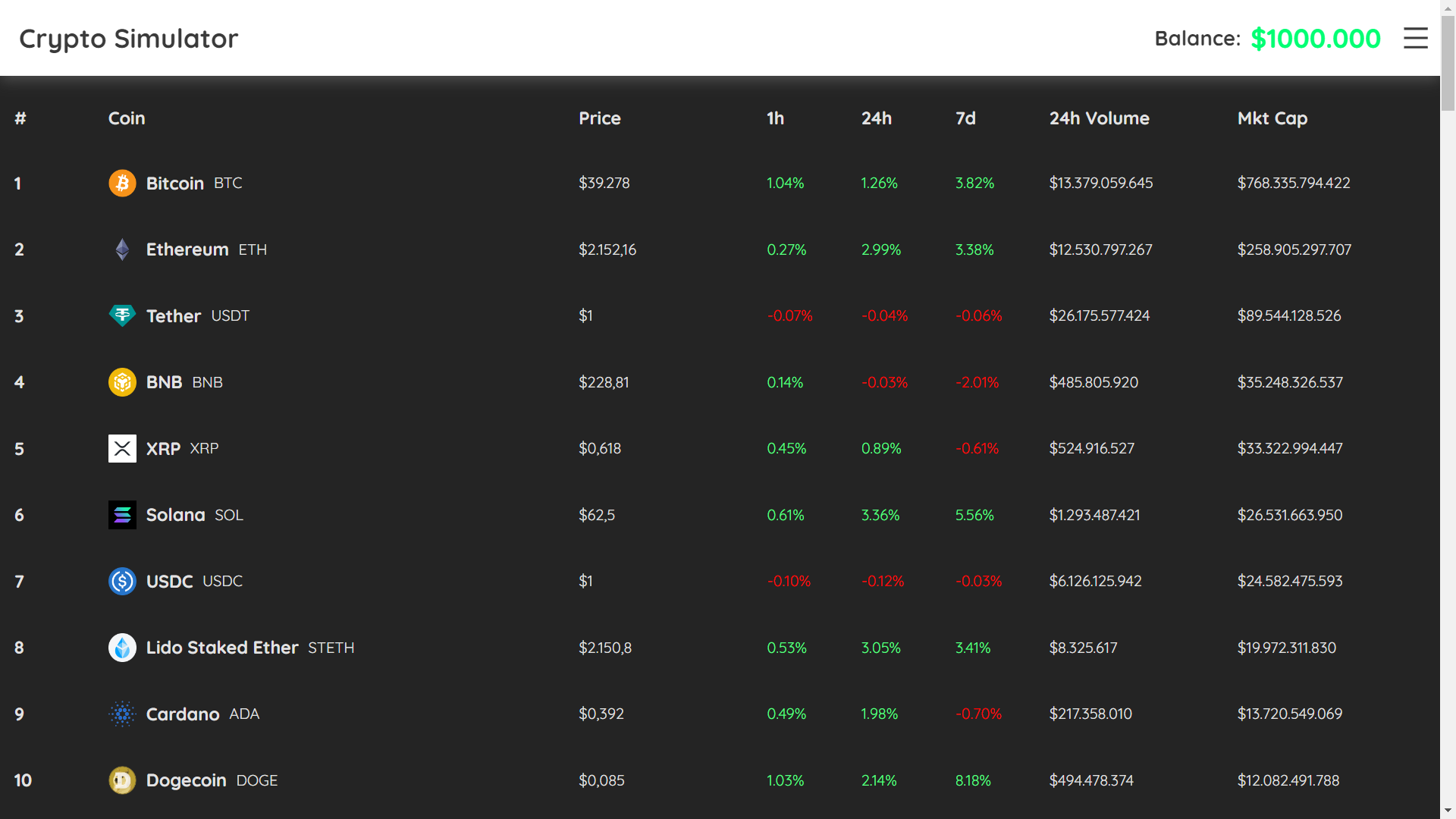Select the Tether USDT icon
This screenshot has height=819, width=1456.
tap(122, 315)
